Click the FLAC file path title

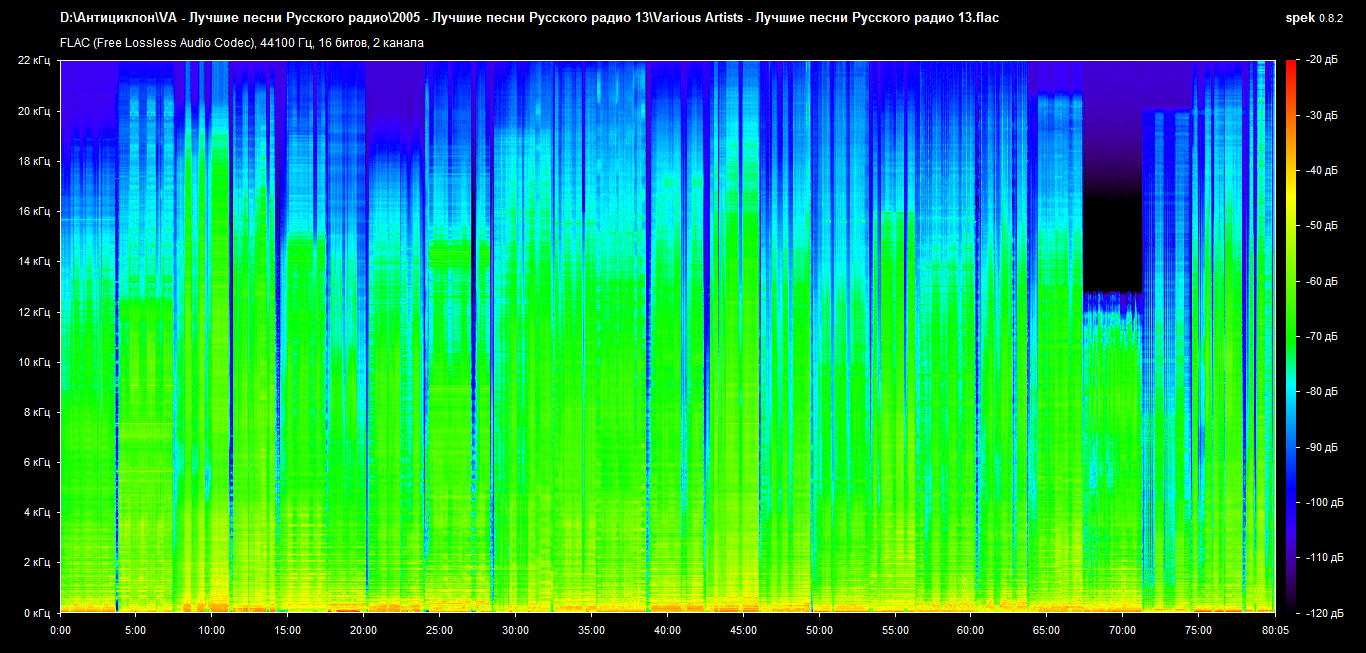[x=529, y=18]
